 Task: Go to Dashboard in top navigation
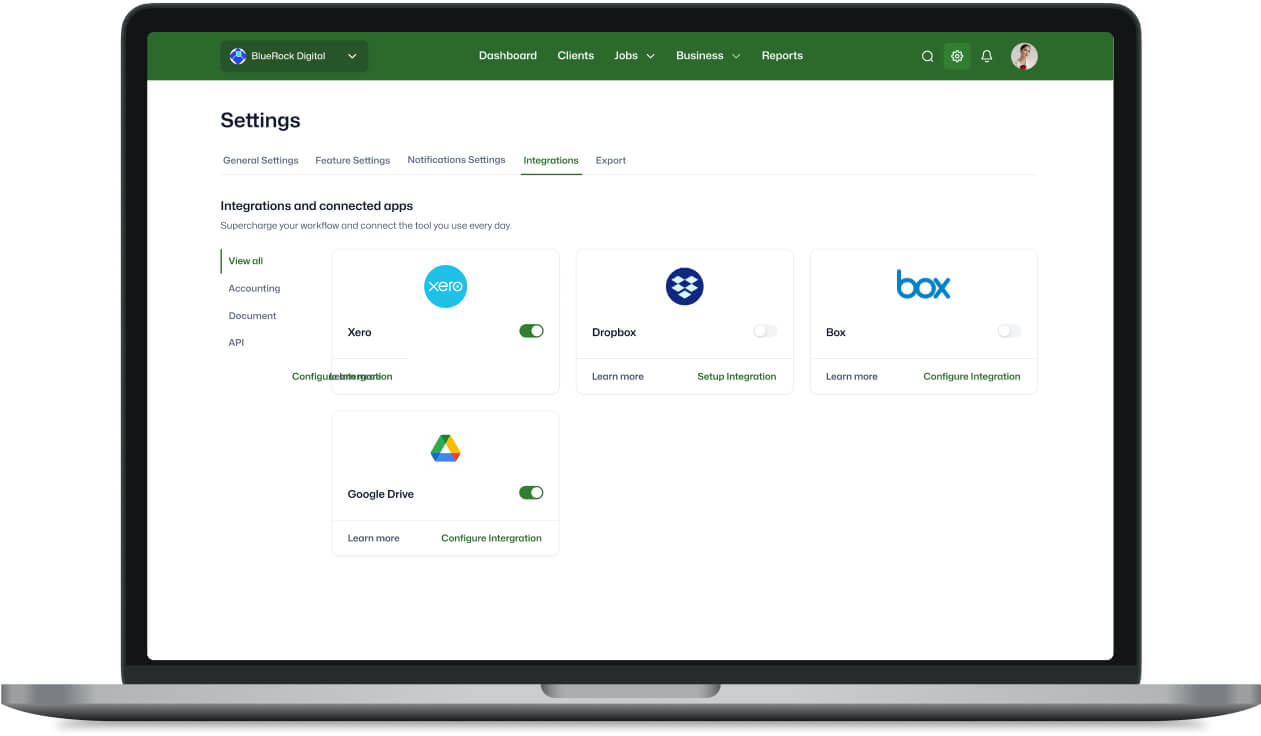(508, 56)
